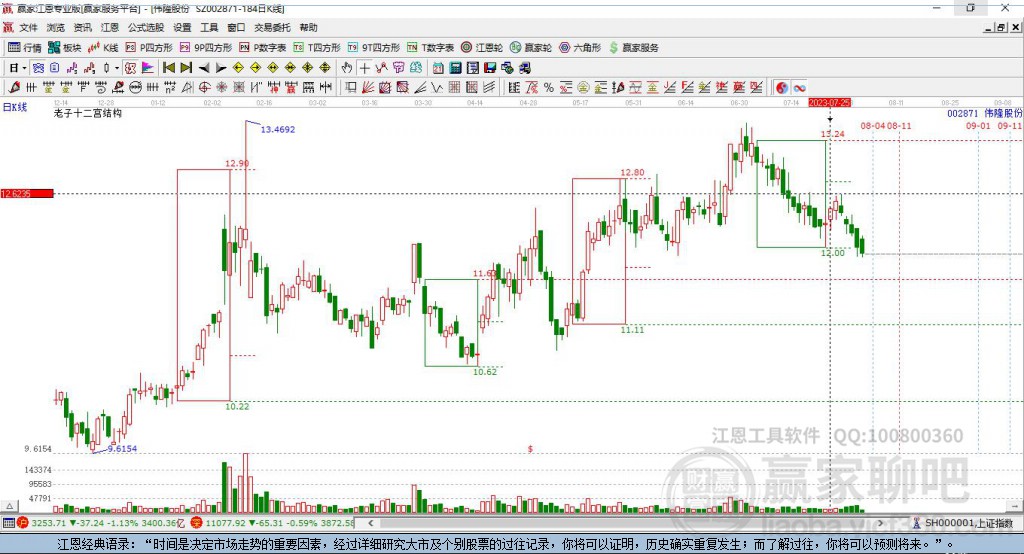Open the 江恩 menu
The width and height of the screenshot is (1024, 554).
[110, 27]
